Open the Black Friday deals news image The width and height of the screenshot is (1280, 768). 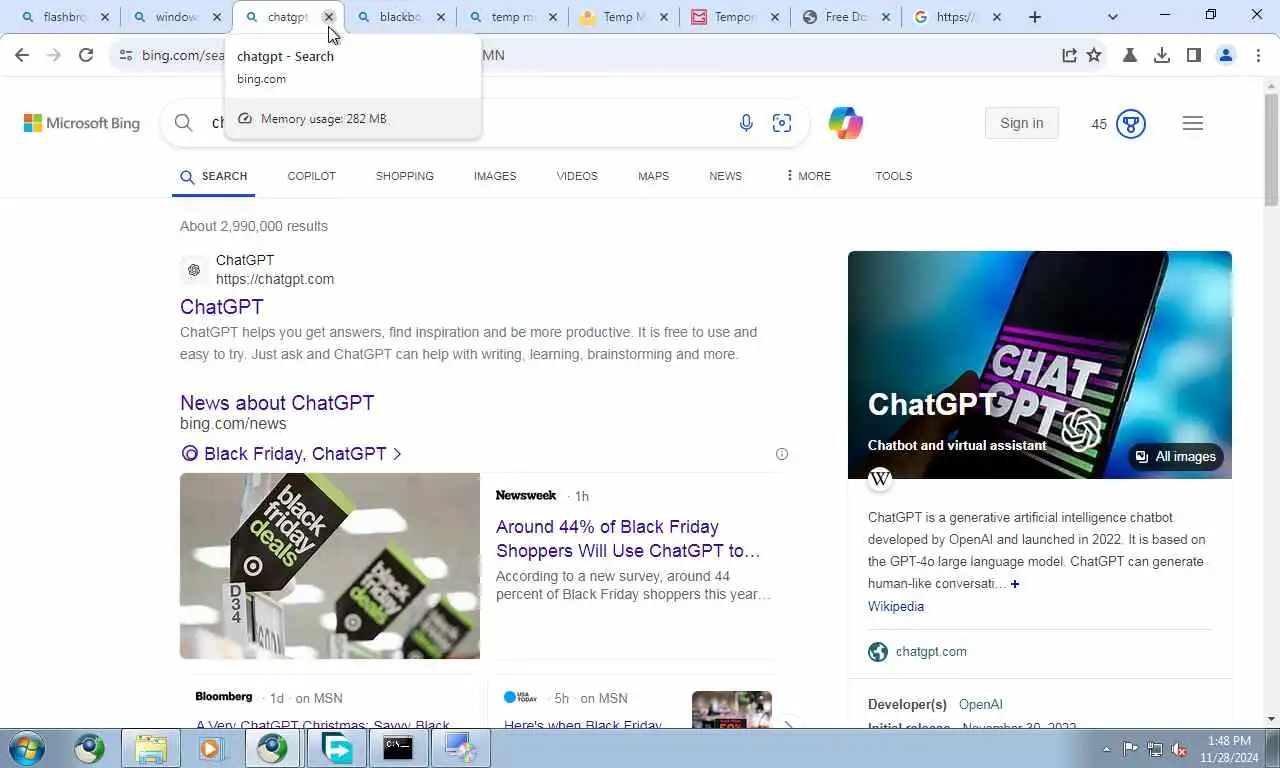[330, 566]
